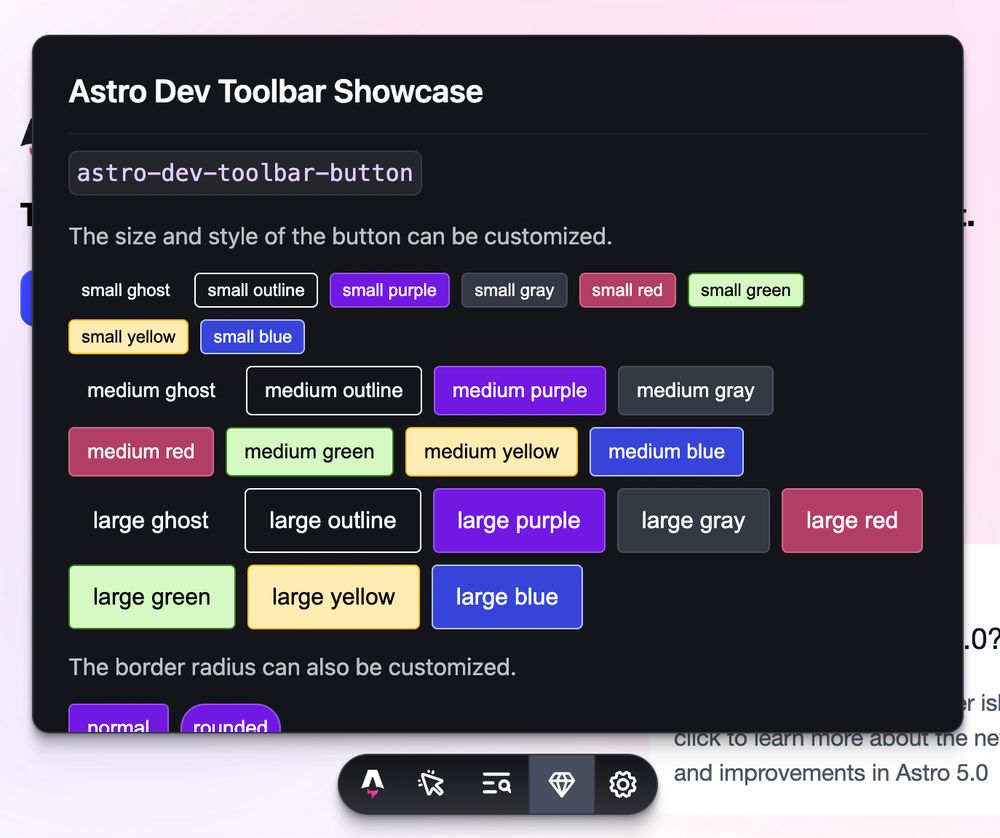
Task: Click background page text mentioning Astro 5.0
Action: tap(831, 773)
